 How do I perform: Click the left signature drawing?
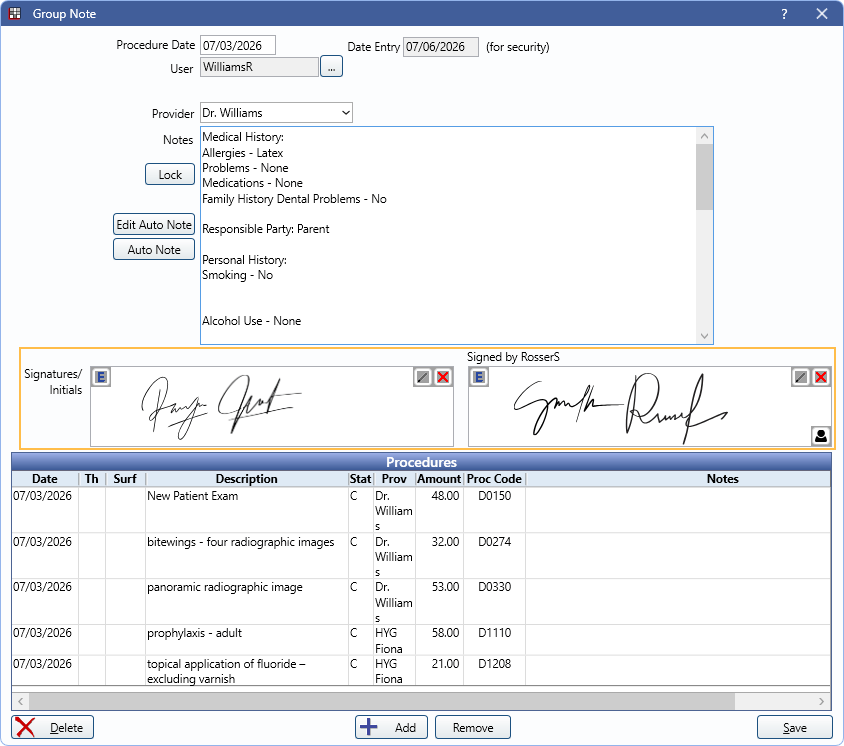point(221,406)
